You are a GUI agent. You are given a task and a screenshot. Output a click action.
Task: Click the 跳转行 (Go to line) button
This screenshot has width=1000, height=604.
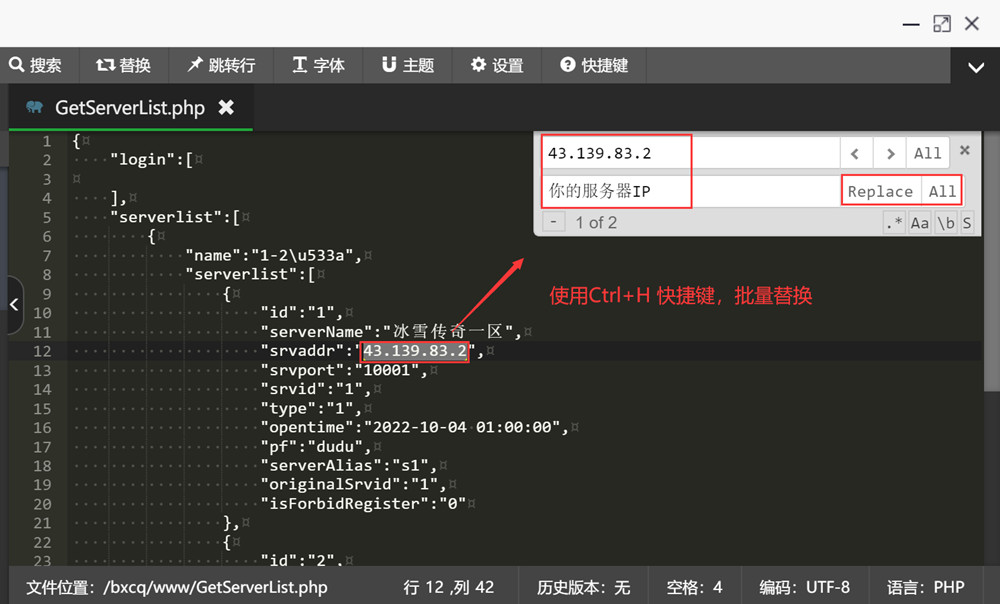click(221, 65)
